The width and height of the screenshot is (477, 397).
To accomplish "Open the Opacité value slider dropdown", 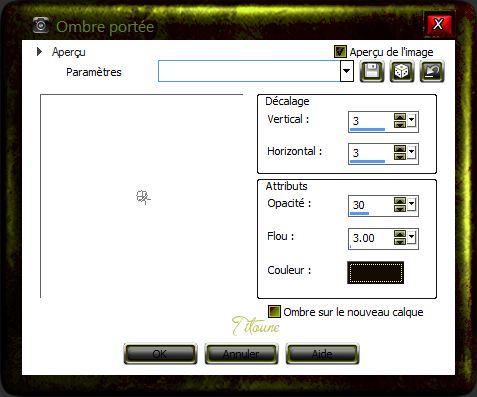I will tap(412, 203).
